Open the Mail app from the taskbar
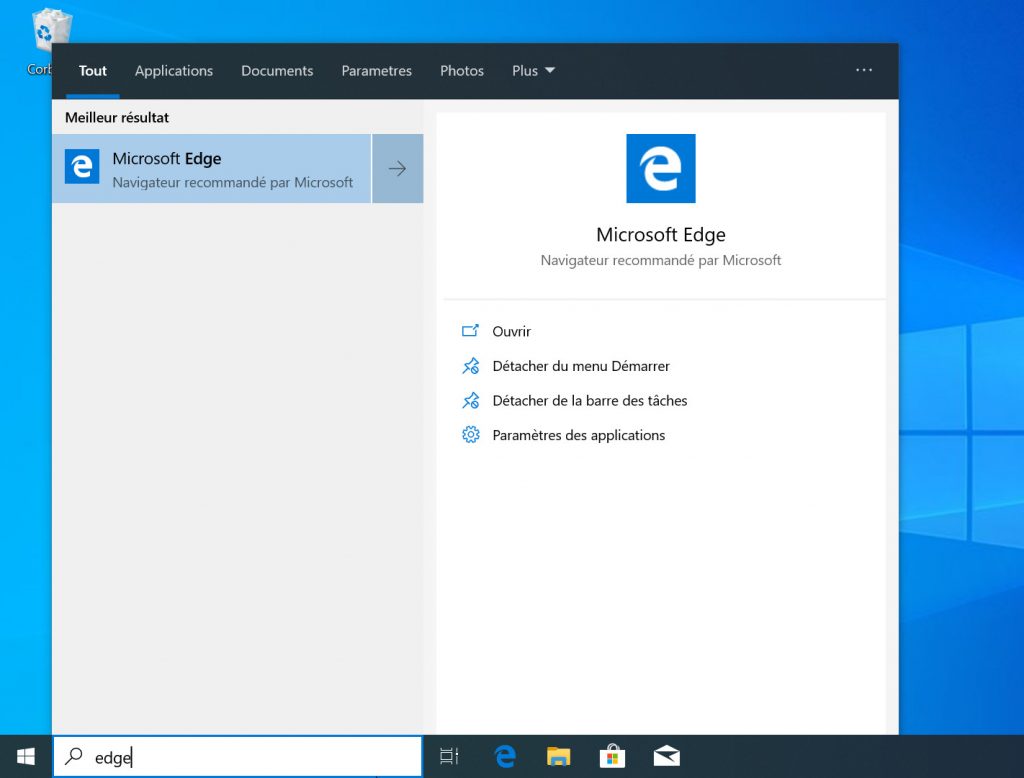The width and height of the screenshot is (1024, 778). (667, 756)
